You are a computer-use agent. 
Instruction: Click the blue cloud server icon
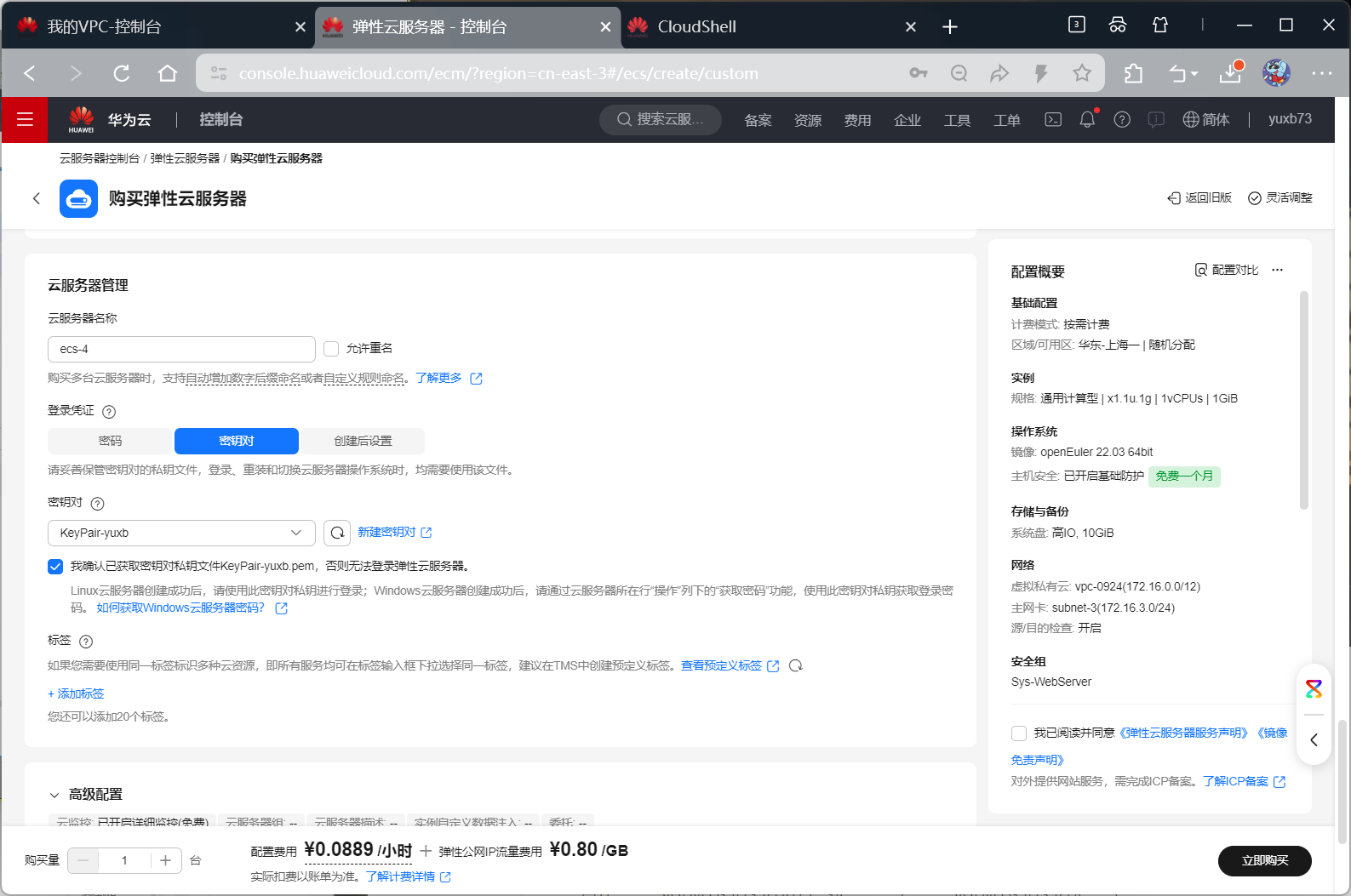click(79, 198)
